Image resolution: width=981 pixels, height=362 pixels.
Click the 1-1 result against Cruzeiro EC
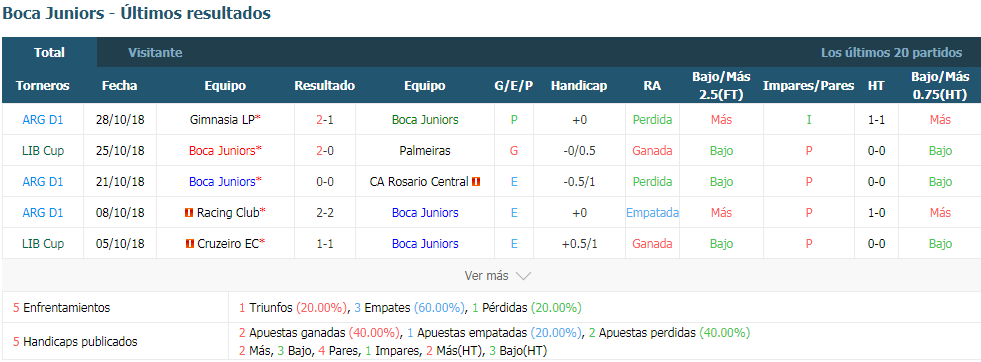tap(325, 244)
